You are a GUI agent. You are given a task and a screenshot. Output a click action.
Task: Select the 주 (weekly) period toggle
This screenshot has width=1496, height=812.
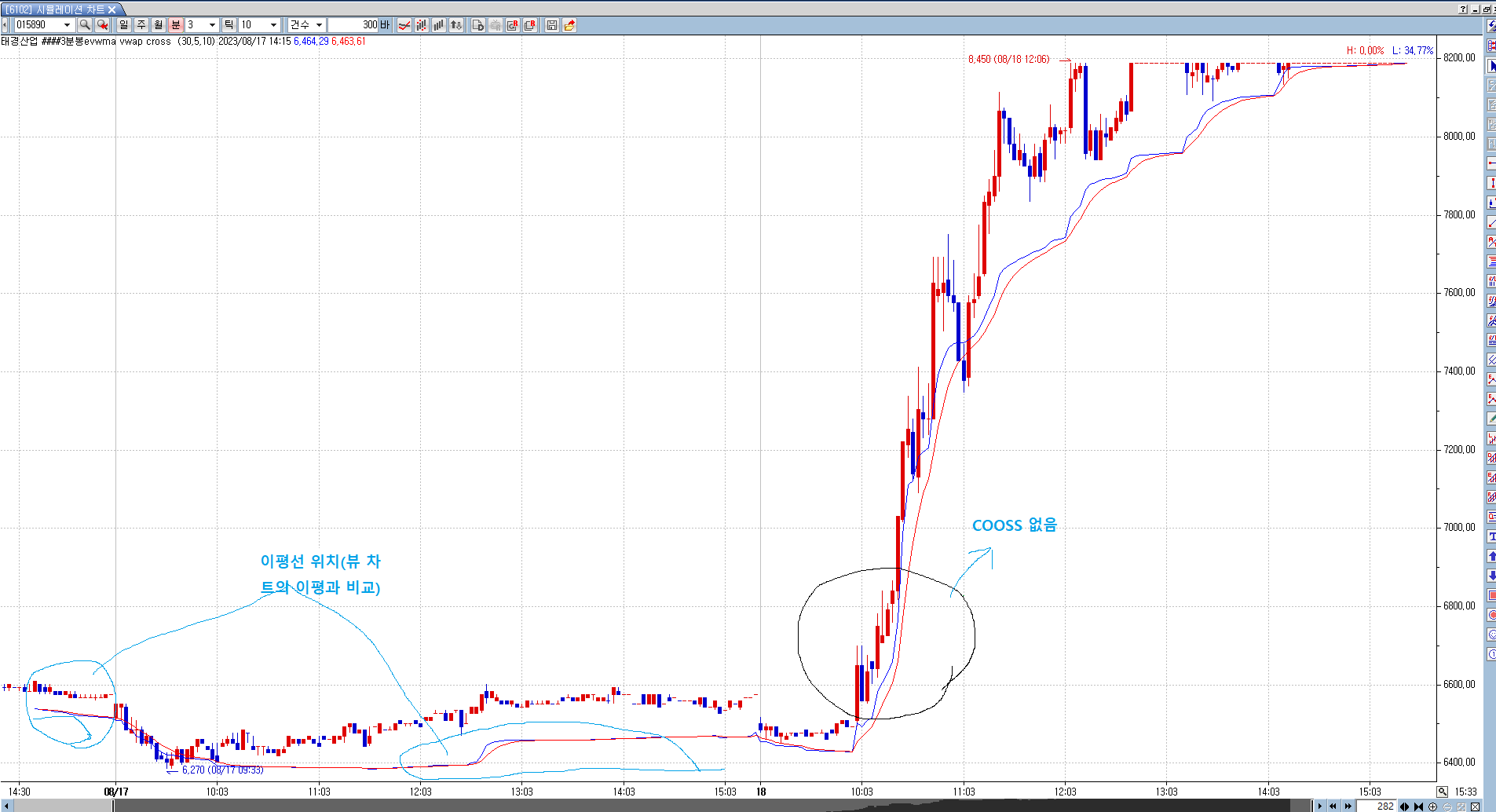point(141,25)
